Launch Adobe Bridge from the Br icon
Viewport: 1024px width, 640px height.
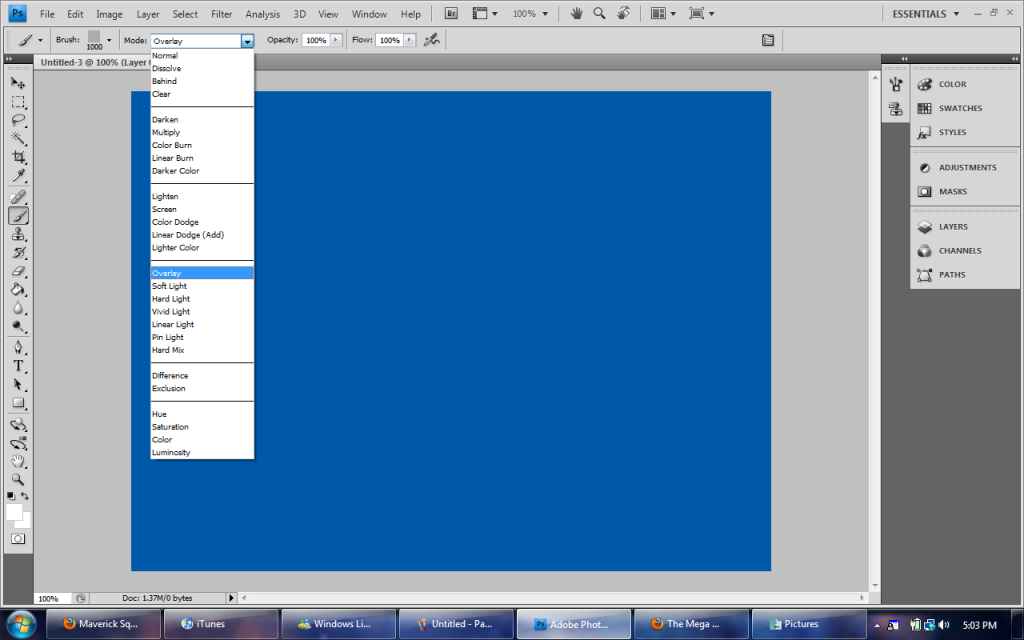pyautogui.click(x=451, y=14)
